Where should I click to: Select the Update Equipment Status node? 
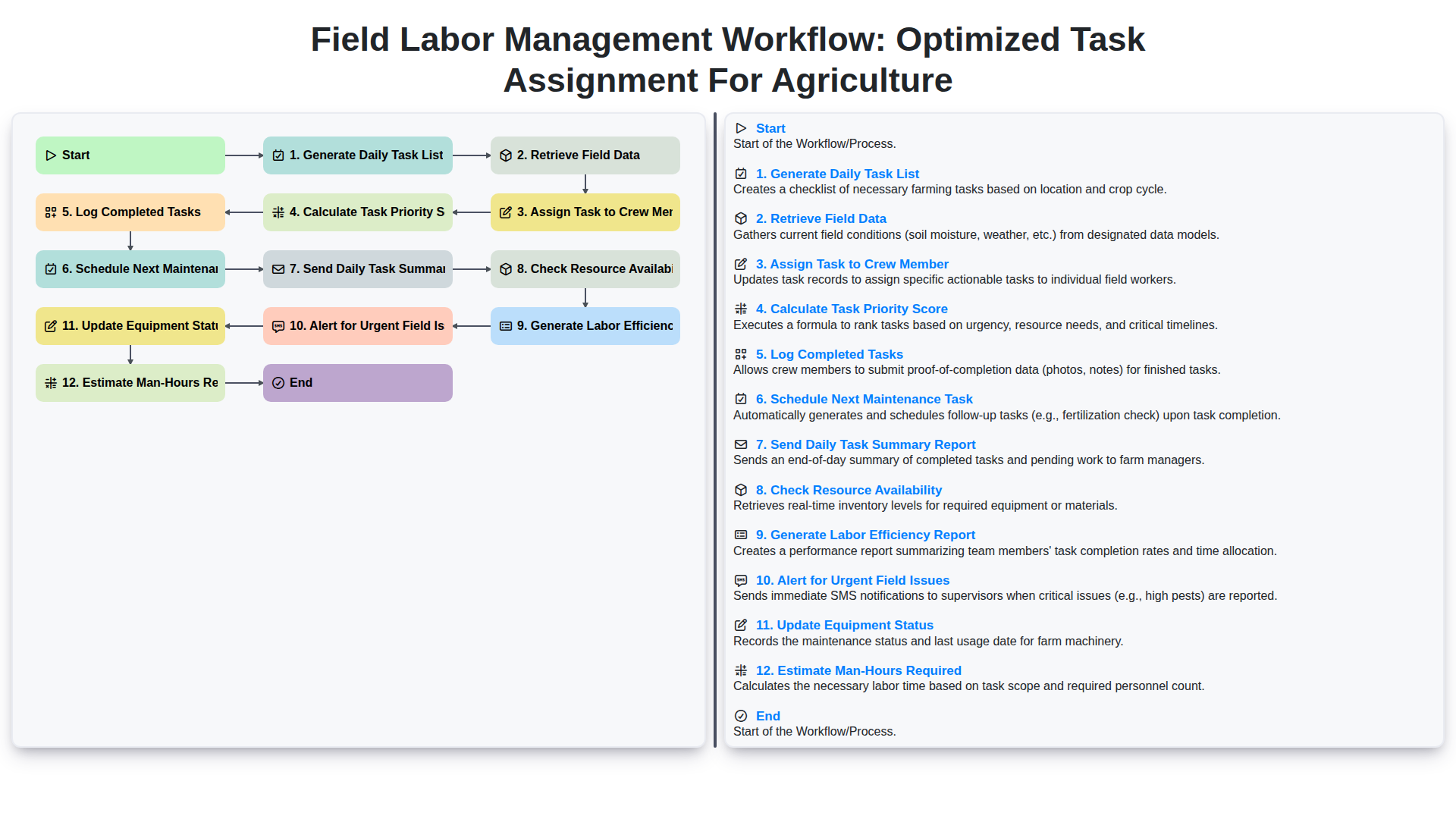130,325
